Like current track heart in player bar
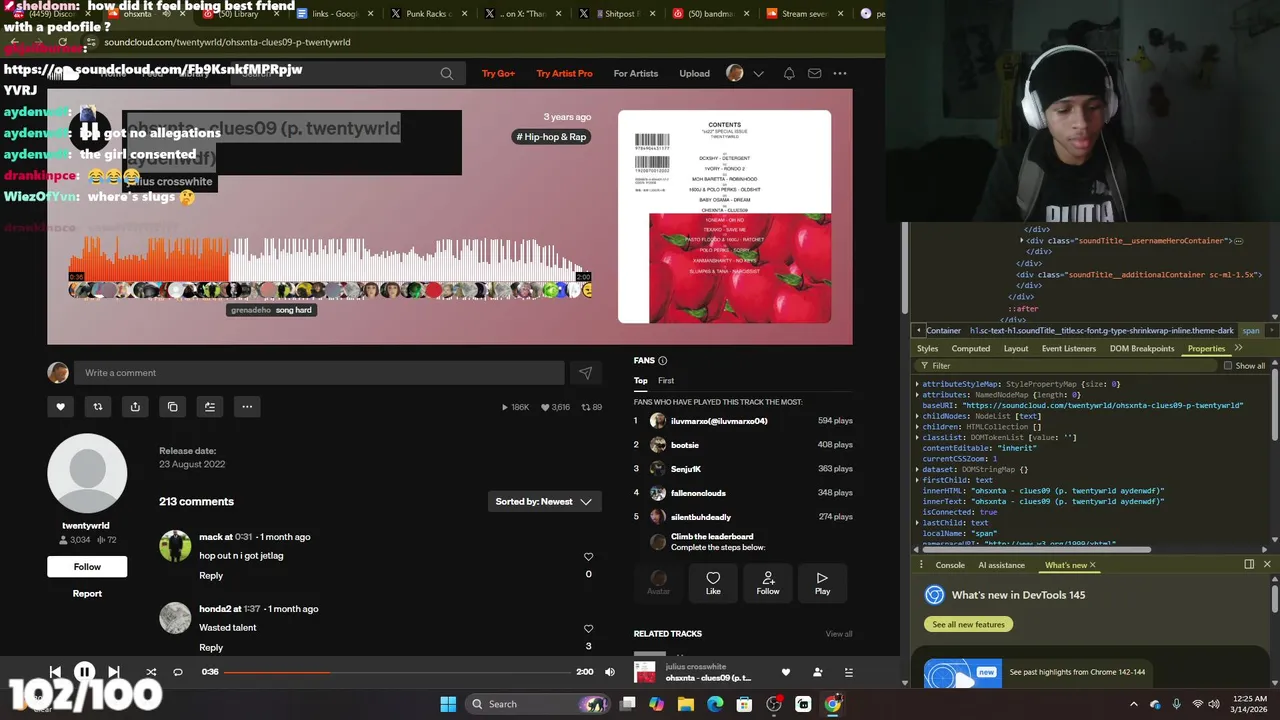Image resolution: width=1280 pixels, height=720 pixels. pyautogui.click(x=786, y=672)
